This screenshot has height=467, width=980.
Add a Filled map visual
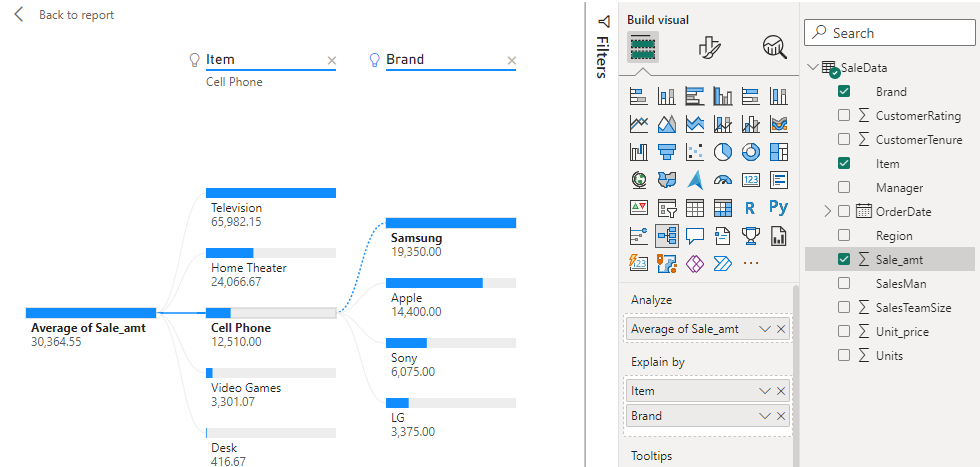667,180
